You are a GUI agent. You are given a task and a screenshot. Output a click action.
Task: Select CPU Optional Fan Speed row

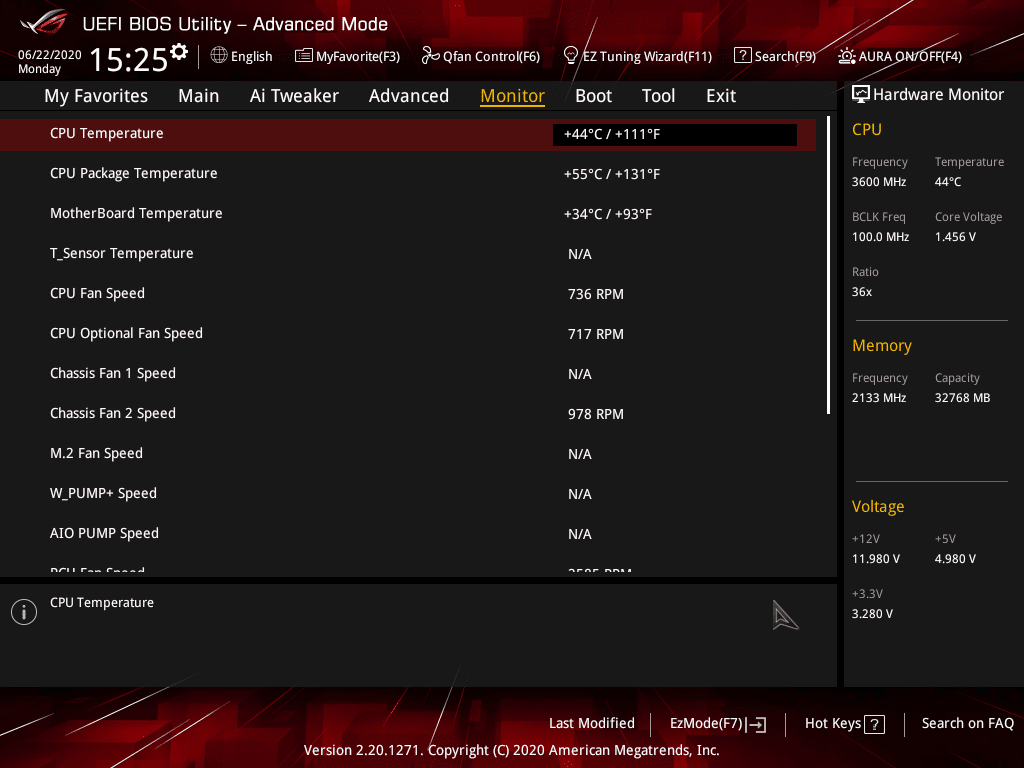click(408, 334)
